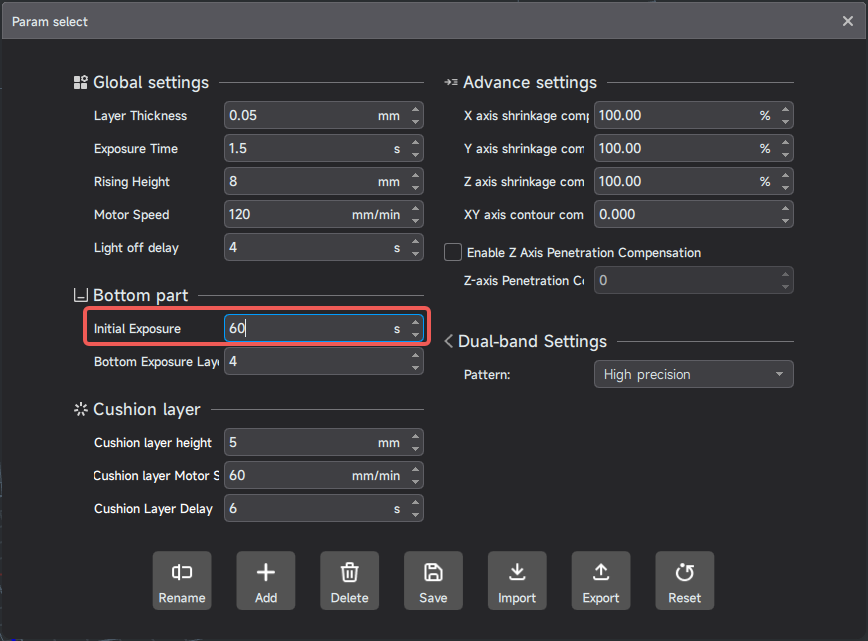Import parameter settings file
The height and width of the screenshot is (641, 868).
517,580
